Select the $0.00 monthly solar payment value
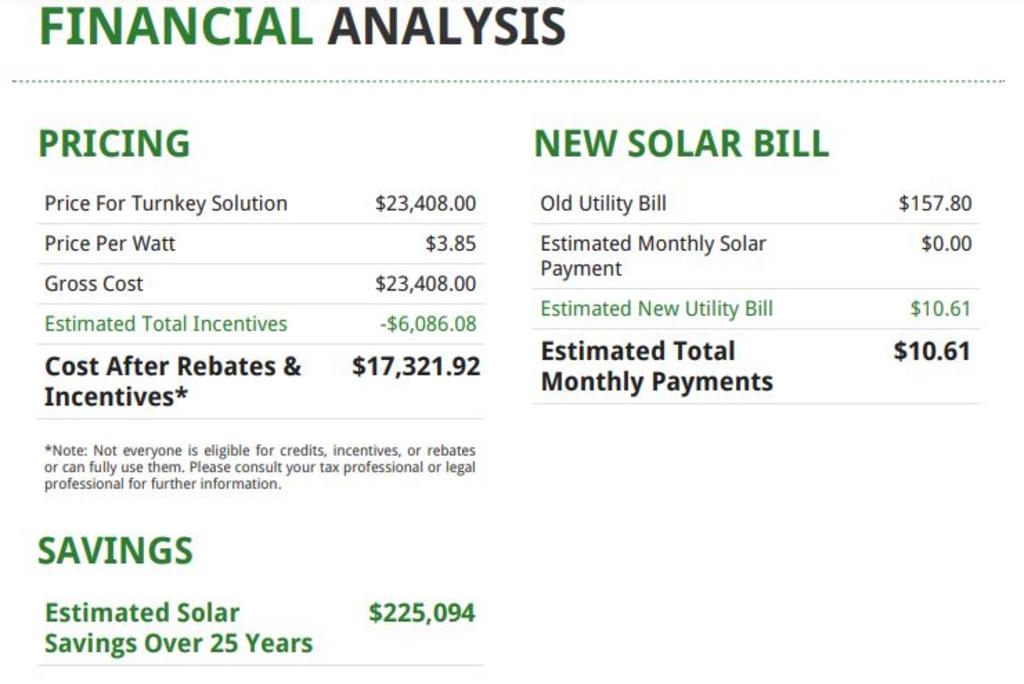 (946, 244)
